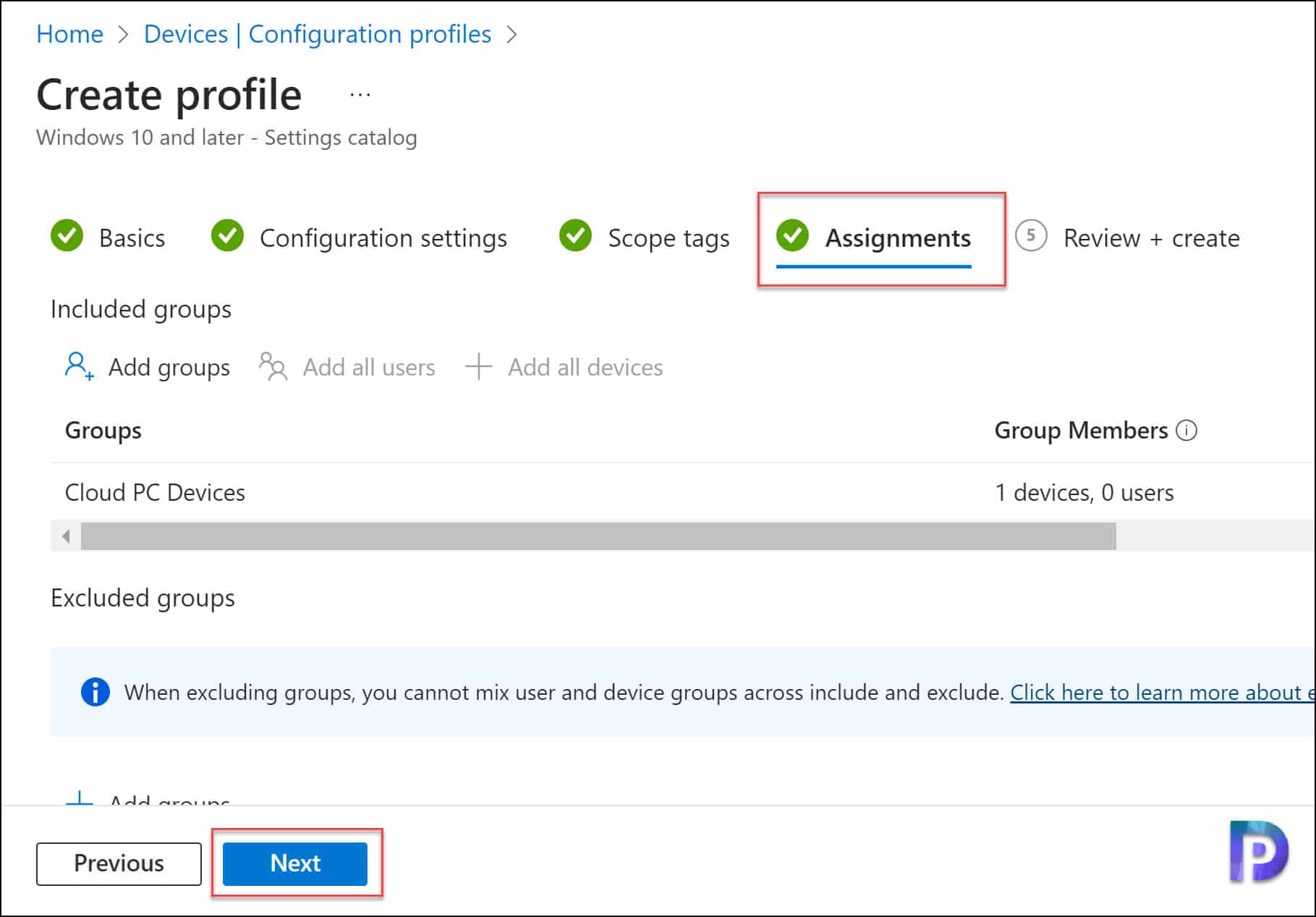Screen dimensions: 1316x917
Task: Click the green checkmark icon beside Scope tags
Action: click(575, 236)
